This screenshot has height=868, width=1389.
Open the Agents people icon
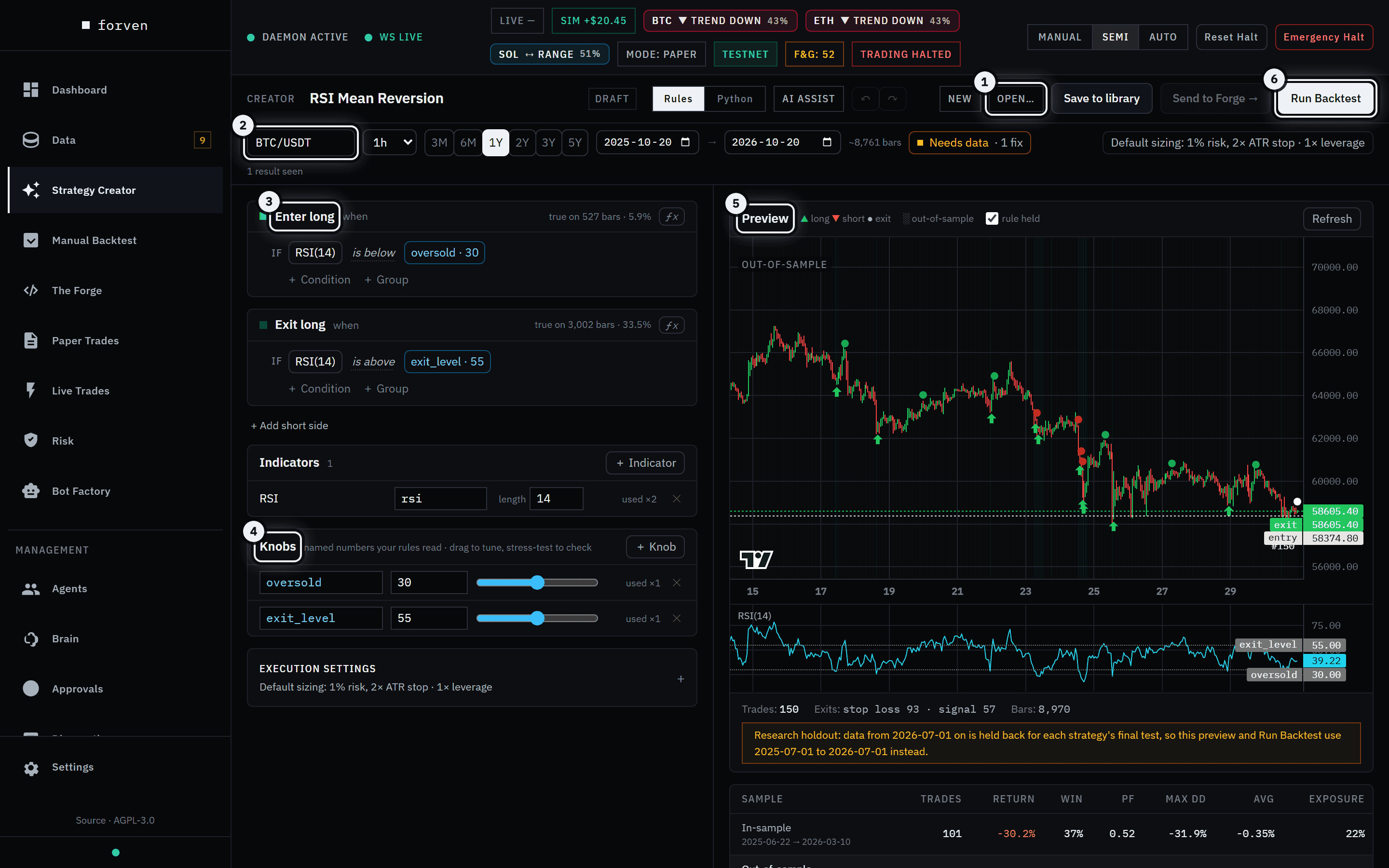tap(30, 588)
